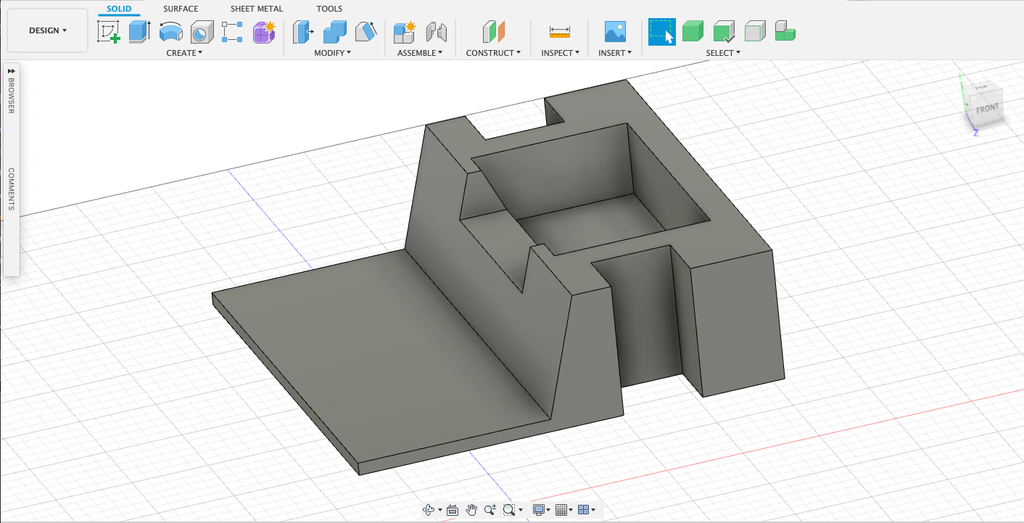Open the COMMENTS panel
1024x523 pixels.
click(x=11, y=188)
